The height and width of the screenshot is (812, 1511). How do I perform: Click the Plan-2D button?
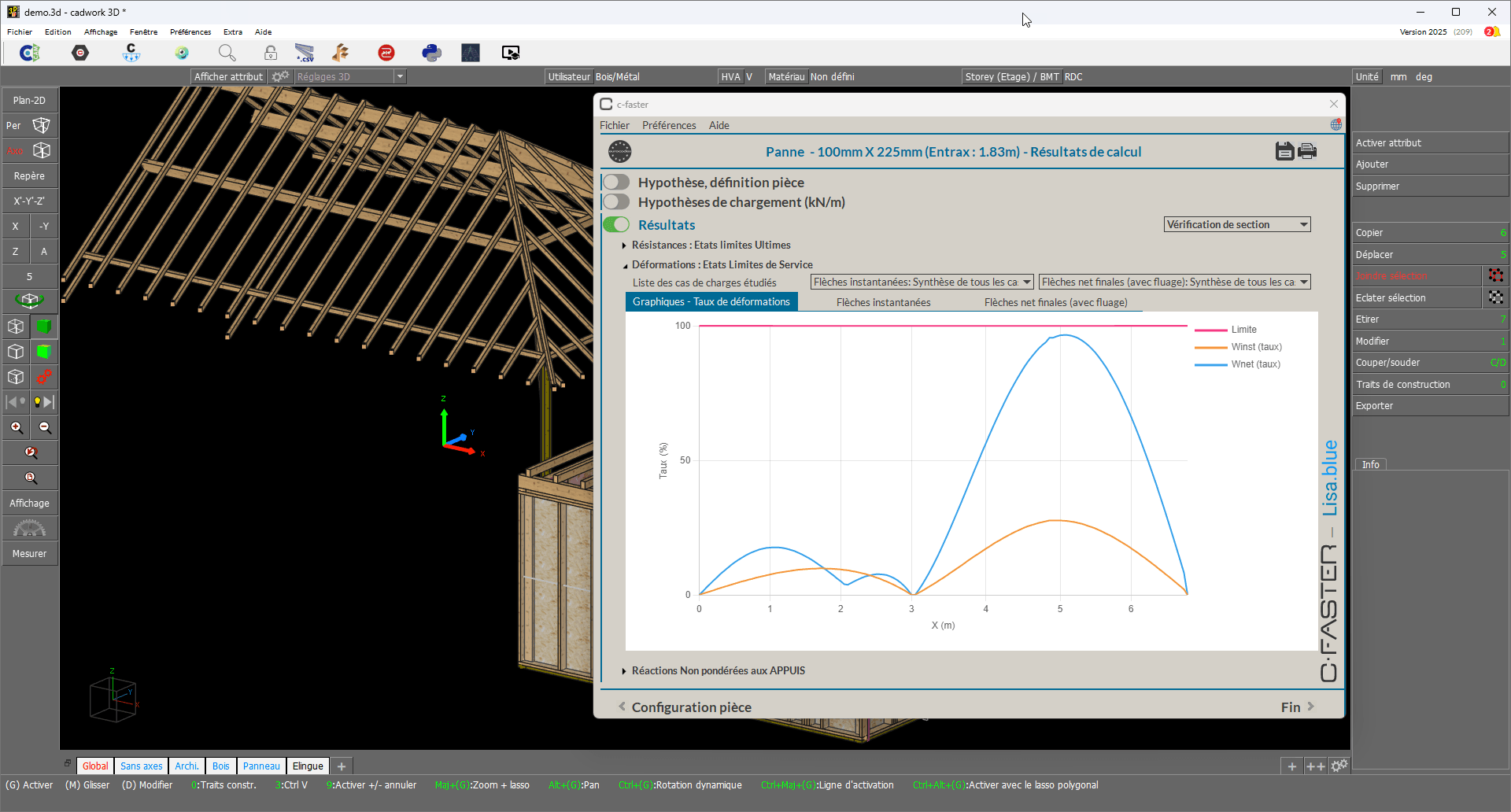(x=29, y=100)
